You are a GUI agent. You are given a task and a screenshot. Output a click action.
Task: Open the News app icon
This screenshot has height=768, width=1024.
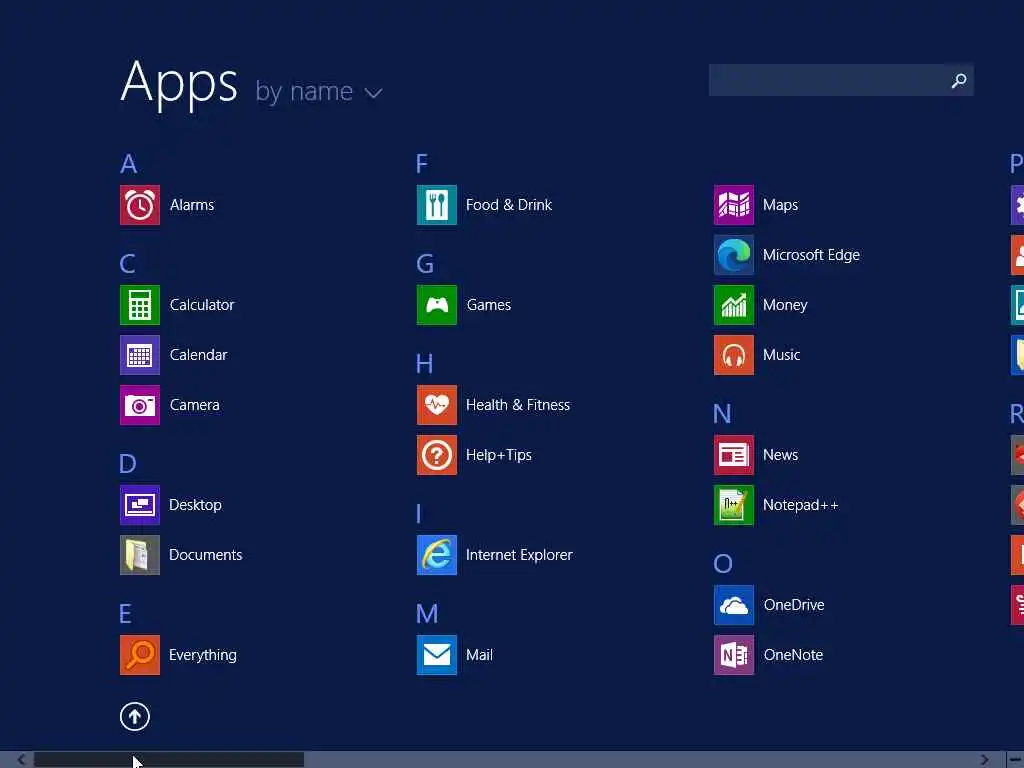click(734, 455)
